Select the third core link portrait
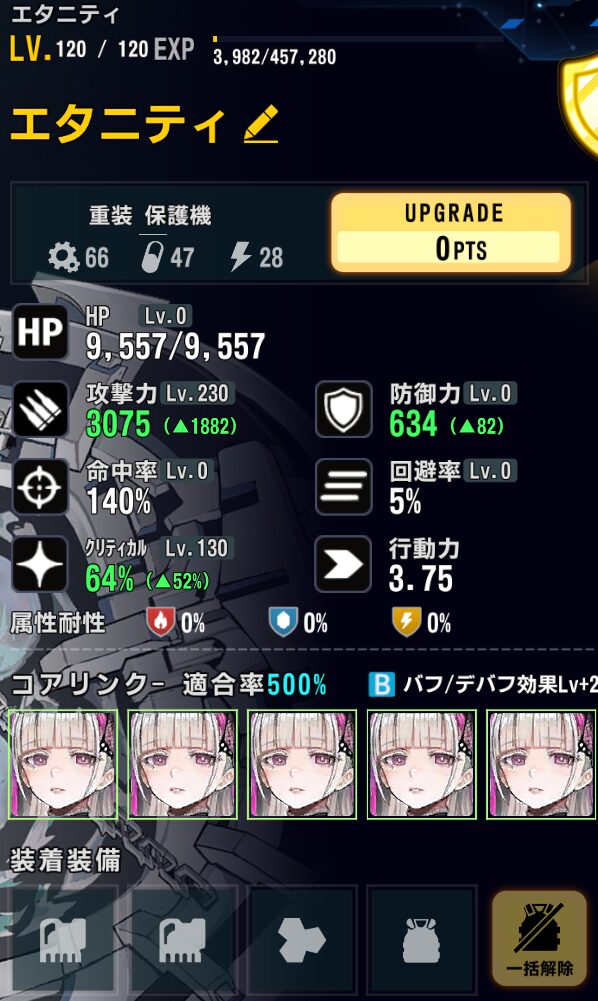 tap(302, 764)
